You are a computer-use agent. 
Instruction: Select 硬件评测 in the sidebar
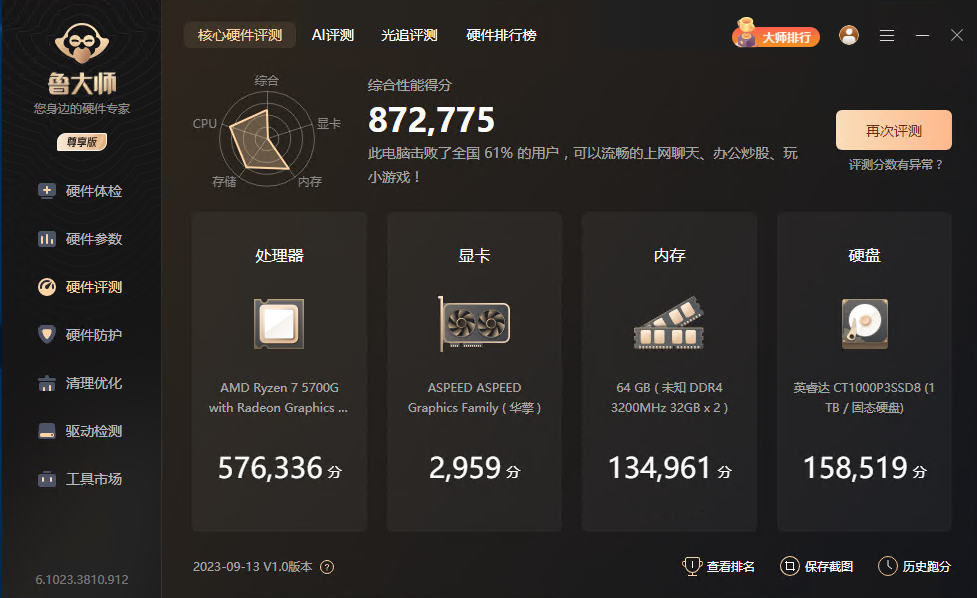(x=80, y=287)
